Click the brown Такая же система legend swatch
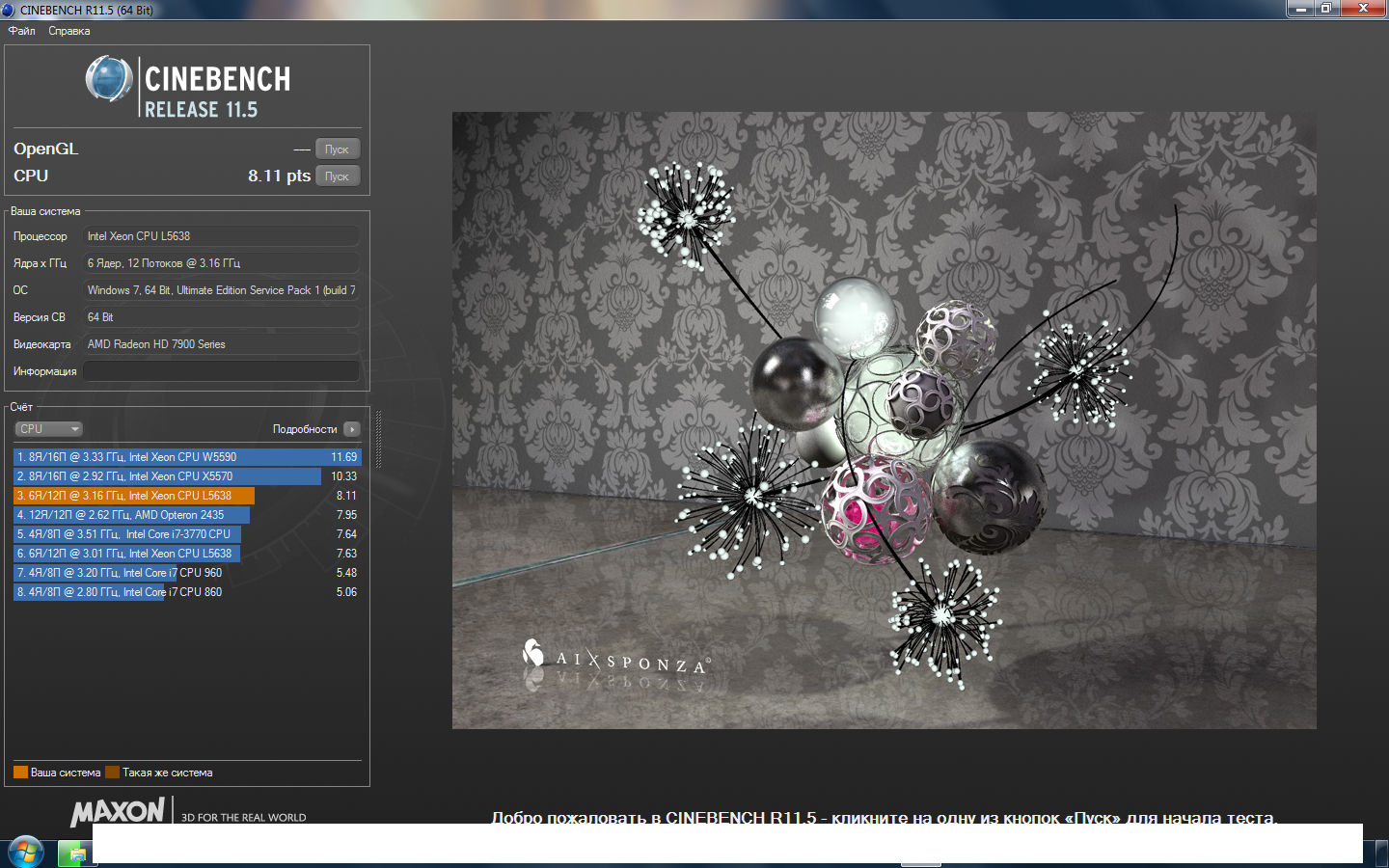Viewport: 1389px width, 868px height. [x=112, y=773]
